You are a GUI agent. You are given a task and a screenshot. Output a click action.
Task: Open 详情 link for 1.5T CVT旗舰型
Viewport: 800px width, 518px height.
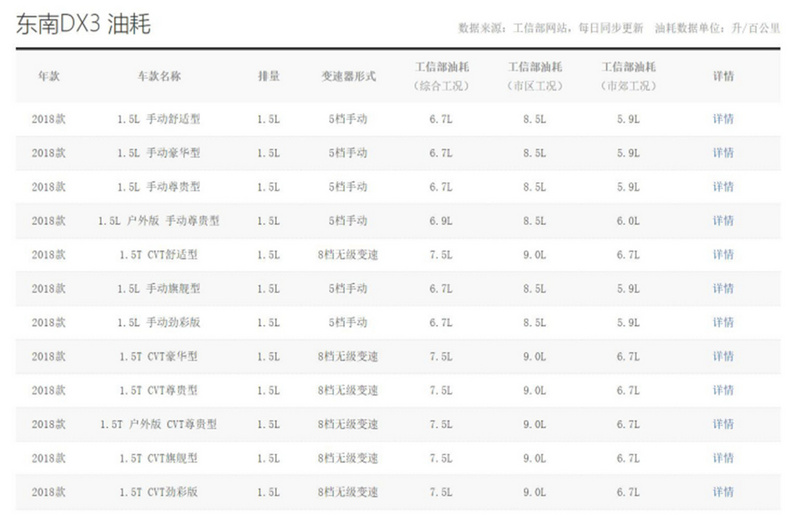click(x=723, y=458)
